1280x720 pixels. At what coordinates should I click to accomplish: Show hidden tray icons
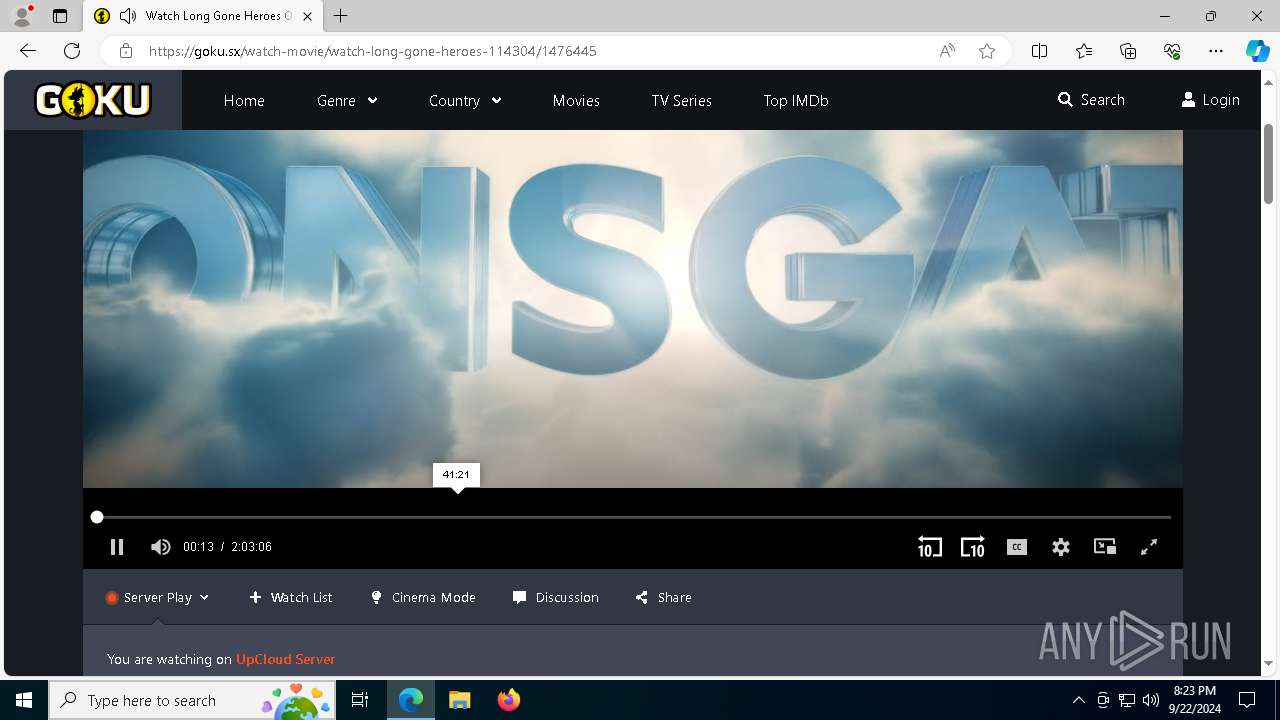tap(1078, 700)
